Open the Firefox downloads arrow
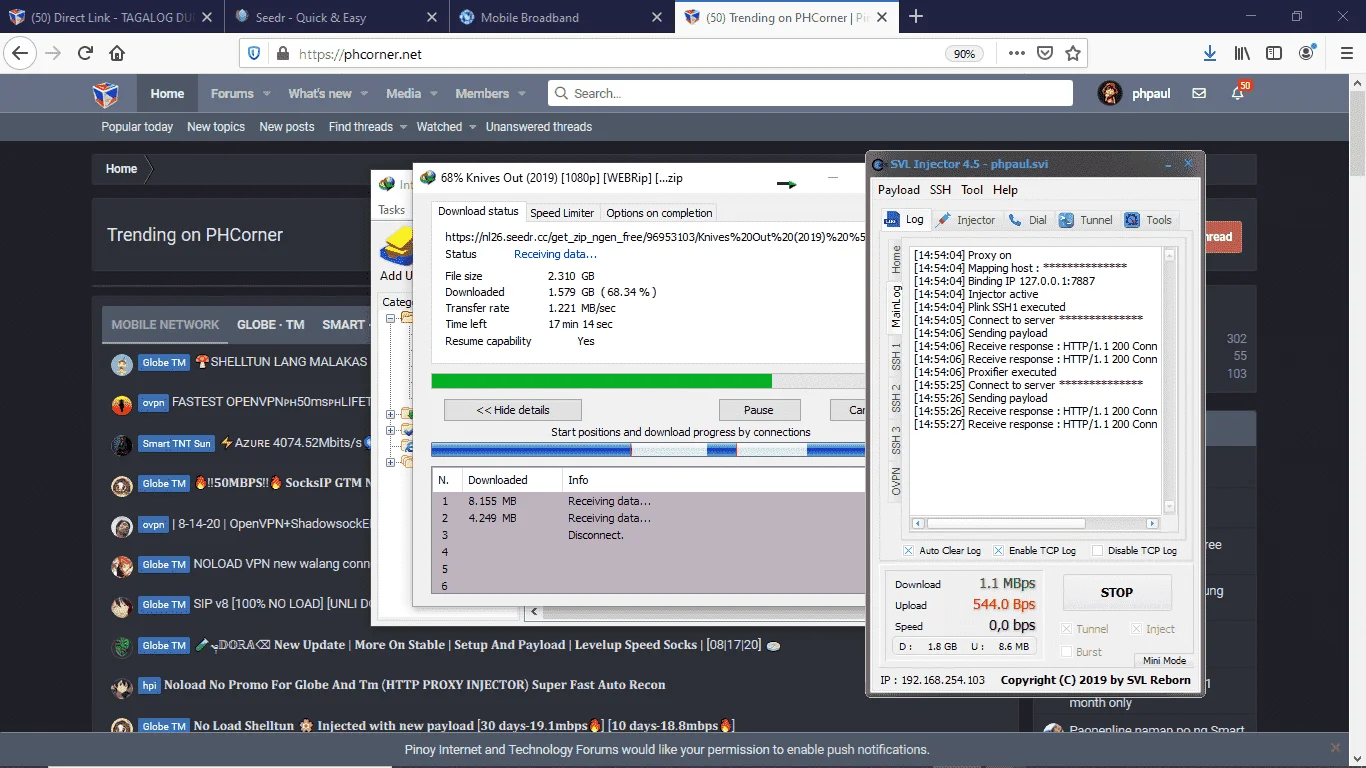The width and height of the screenshot is (1366, 768). (1210, 54)
